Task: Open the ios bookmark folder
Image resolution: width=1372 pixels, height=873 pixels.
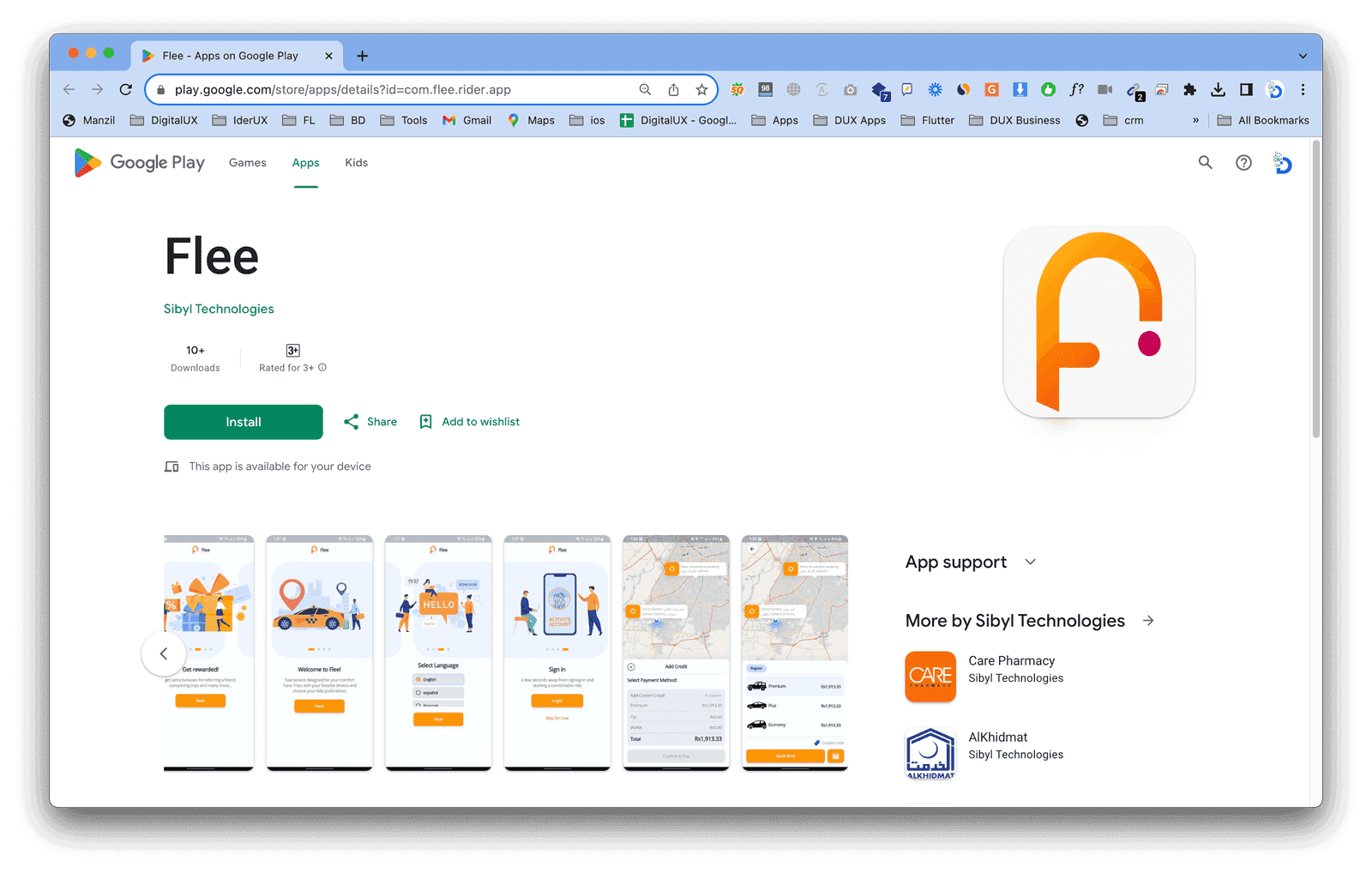Action: point(587,120)
